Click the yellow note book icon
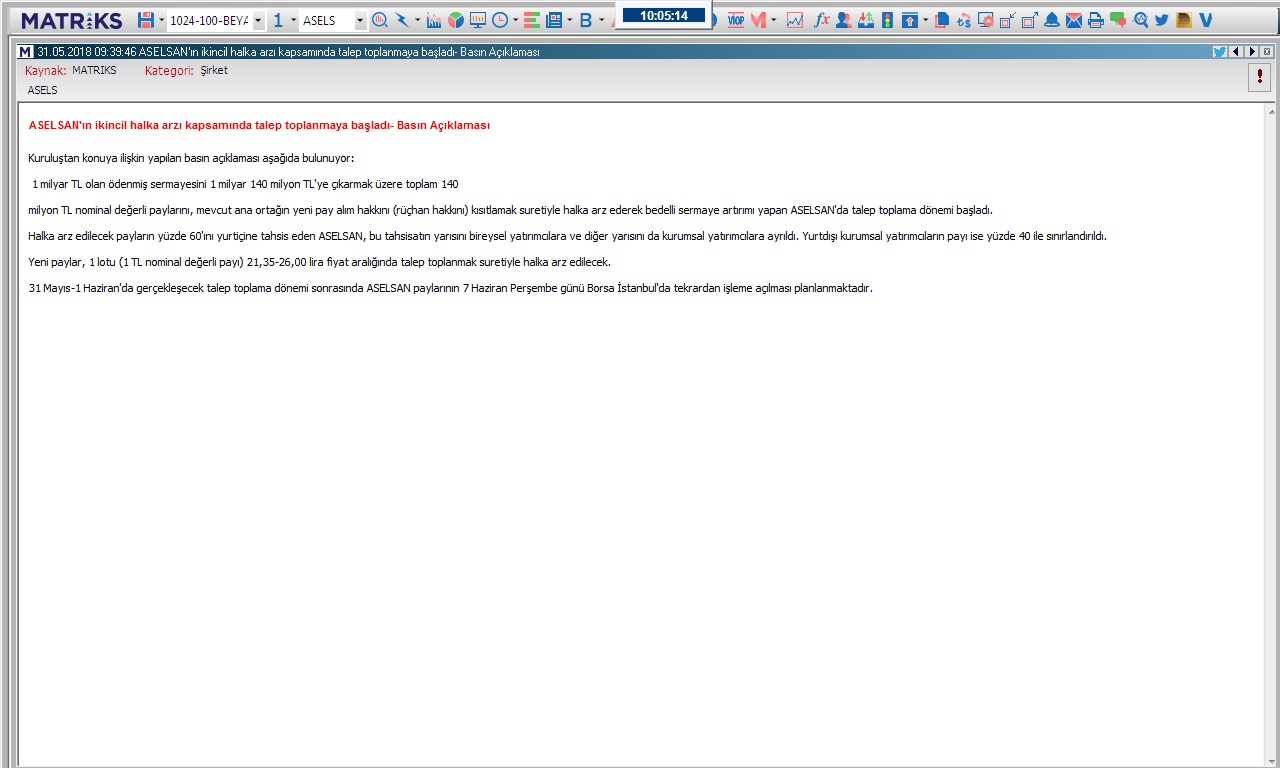 pos(1184,20)
